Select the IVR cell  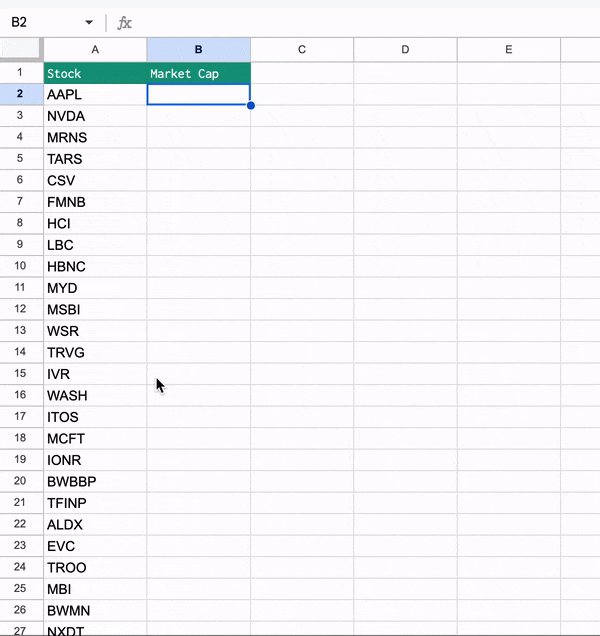pyautogui.click(x=95, y=374)
